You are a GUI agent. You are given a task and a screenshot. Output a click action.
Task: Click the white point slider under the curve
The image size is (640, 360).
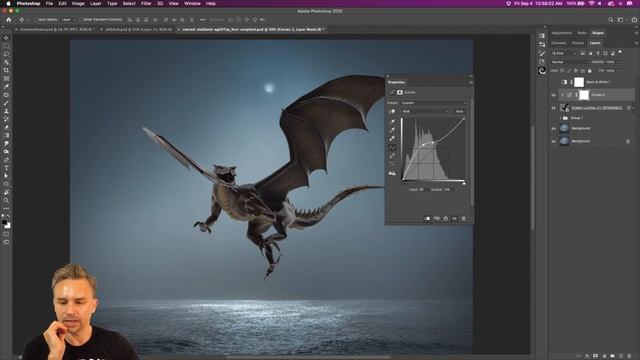pyautogui.click(x=464, y=183)
